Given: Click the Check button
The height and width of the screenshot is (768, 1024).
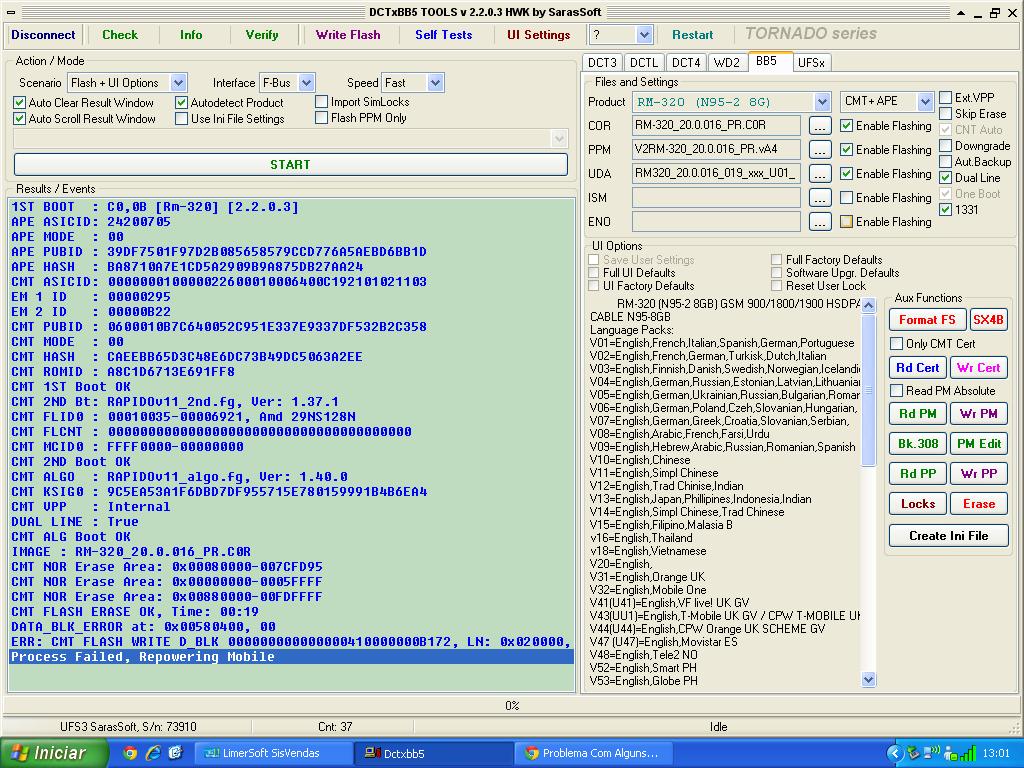Looking at the screenshot, I should click(120, 35).
